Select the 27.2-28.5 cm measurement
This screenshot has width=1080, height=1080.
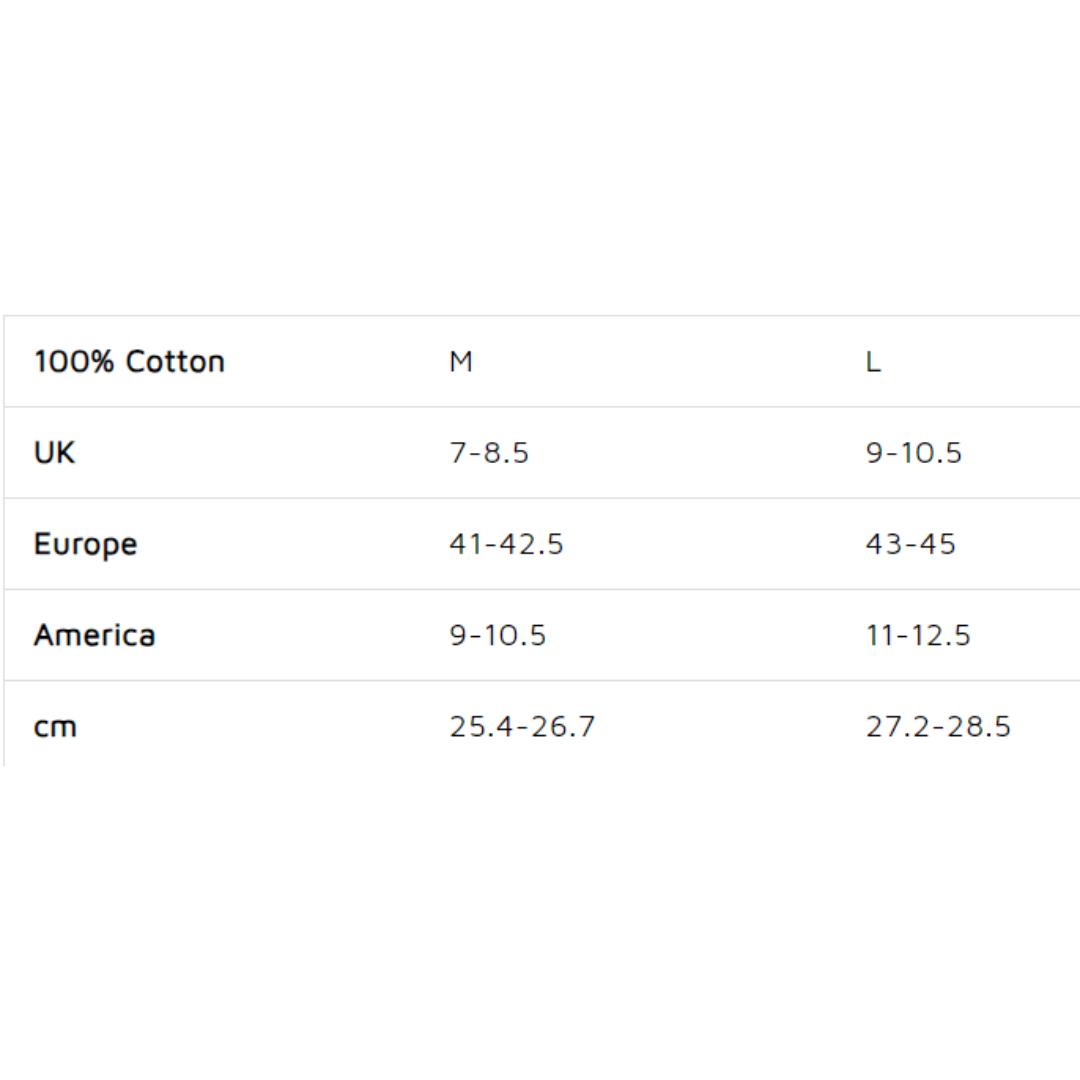pyautogui.click(x=938, y=727)
